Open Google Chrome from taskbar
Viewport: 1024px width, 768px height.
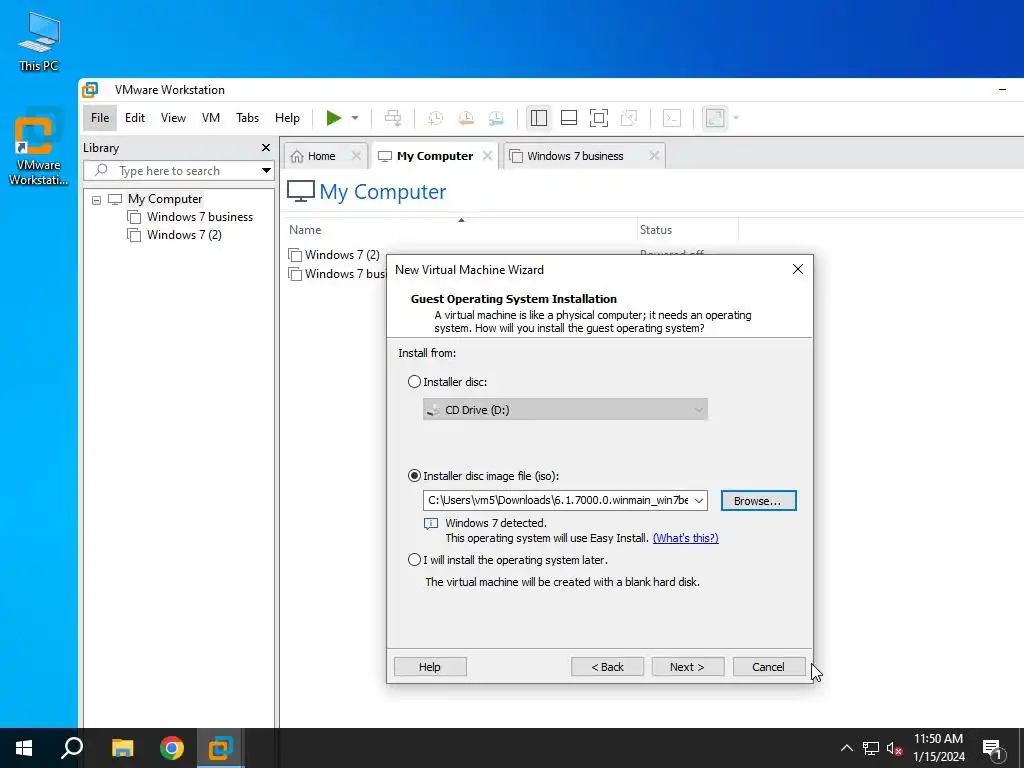(172, 748)
